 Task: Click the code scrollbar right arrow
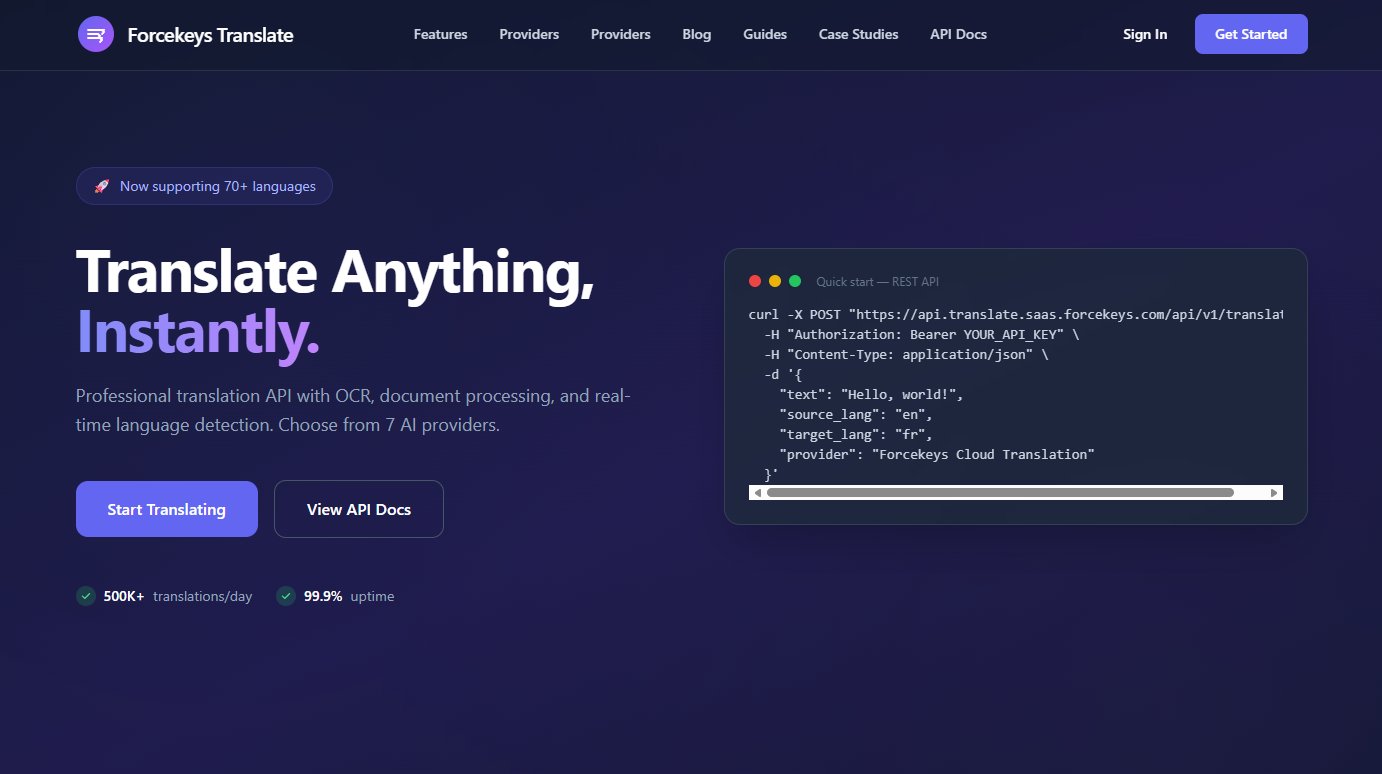(1274, 493)
